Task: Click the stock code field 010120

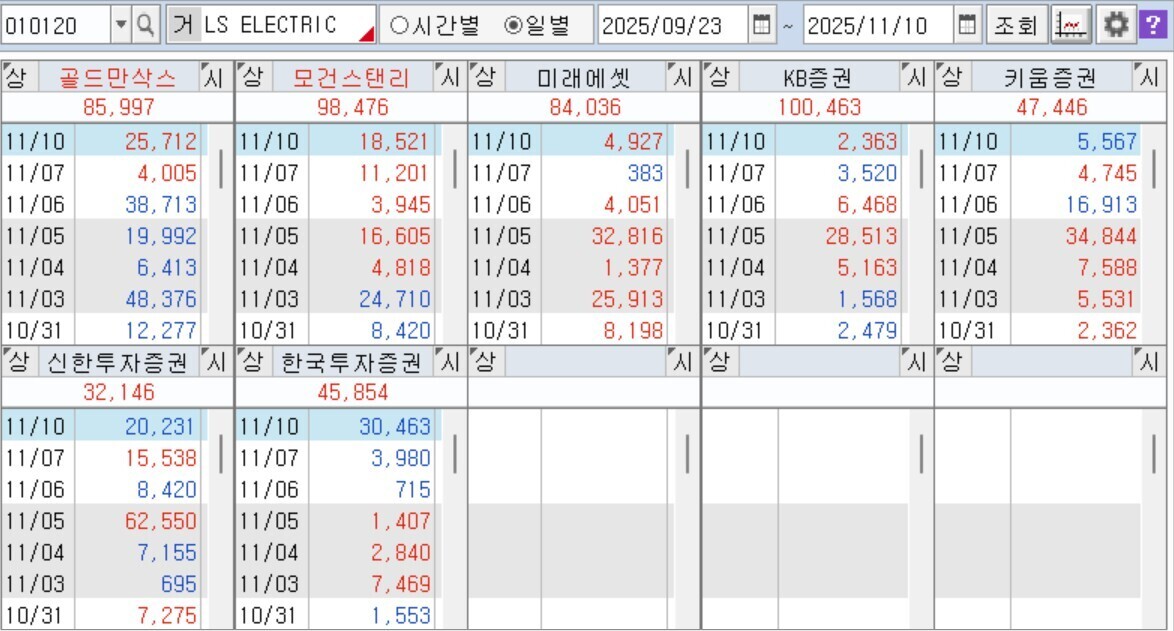Action: click(x=56, y=25)
